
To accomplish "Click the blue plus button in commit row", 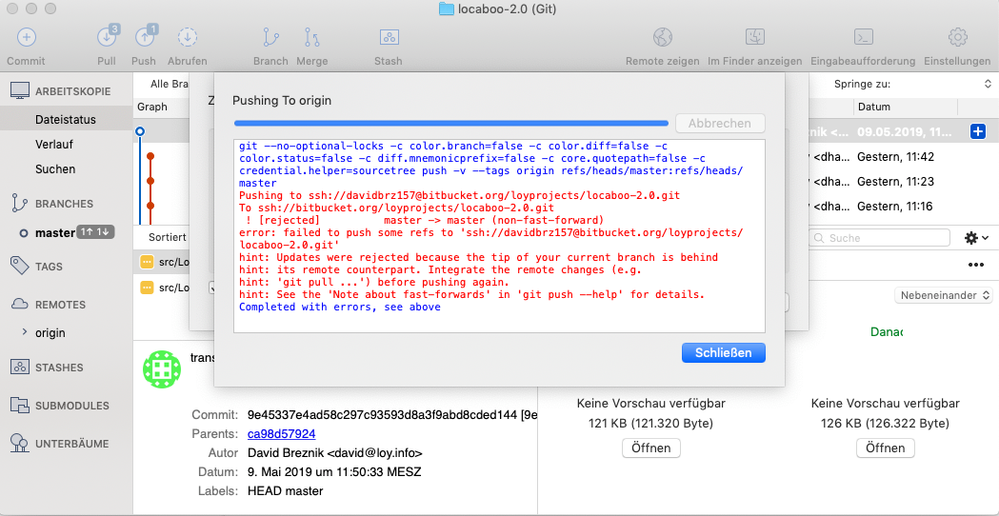I will [x=978, y=131].
